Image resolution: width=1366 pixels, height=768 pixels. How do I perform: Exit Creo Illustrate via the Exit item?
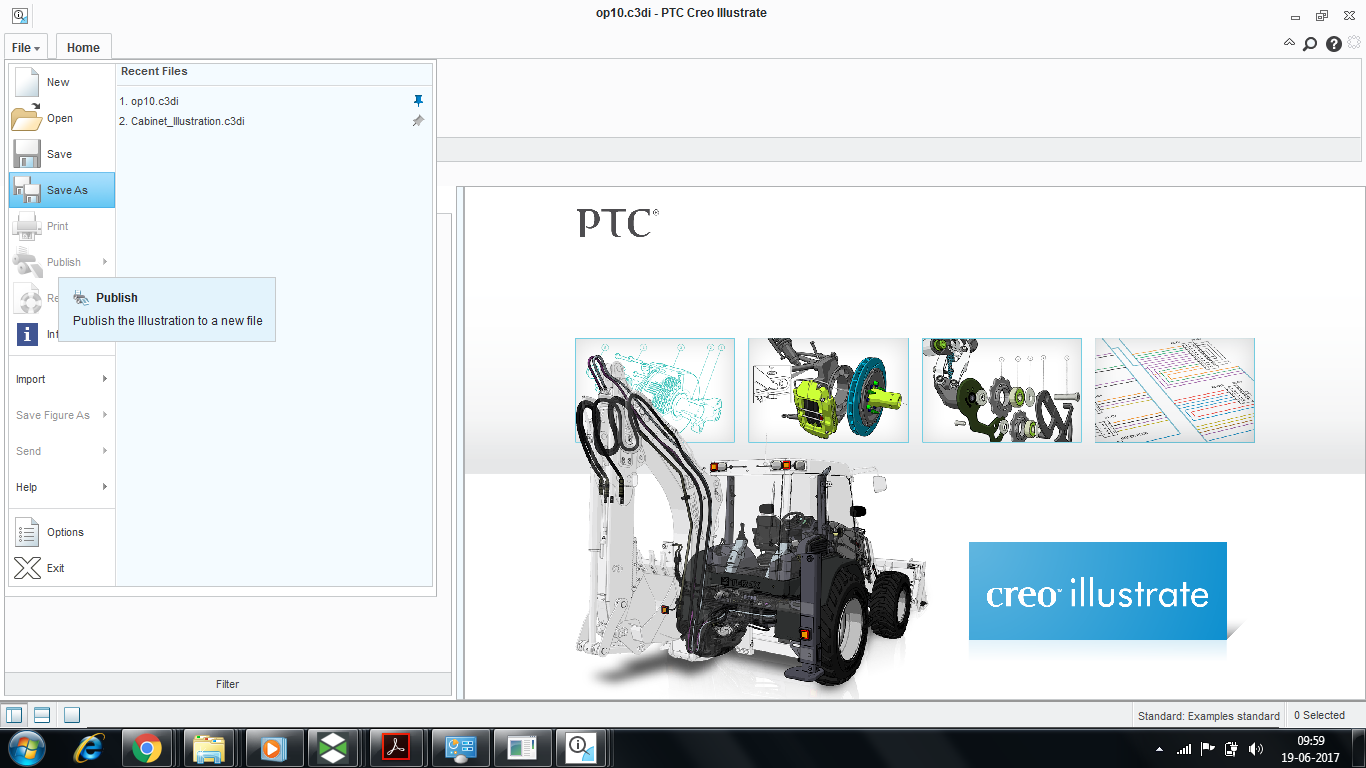pyautogui.click(x=62, y=568)
